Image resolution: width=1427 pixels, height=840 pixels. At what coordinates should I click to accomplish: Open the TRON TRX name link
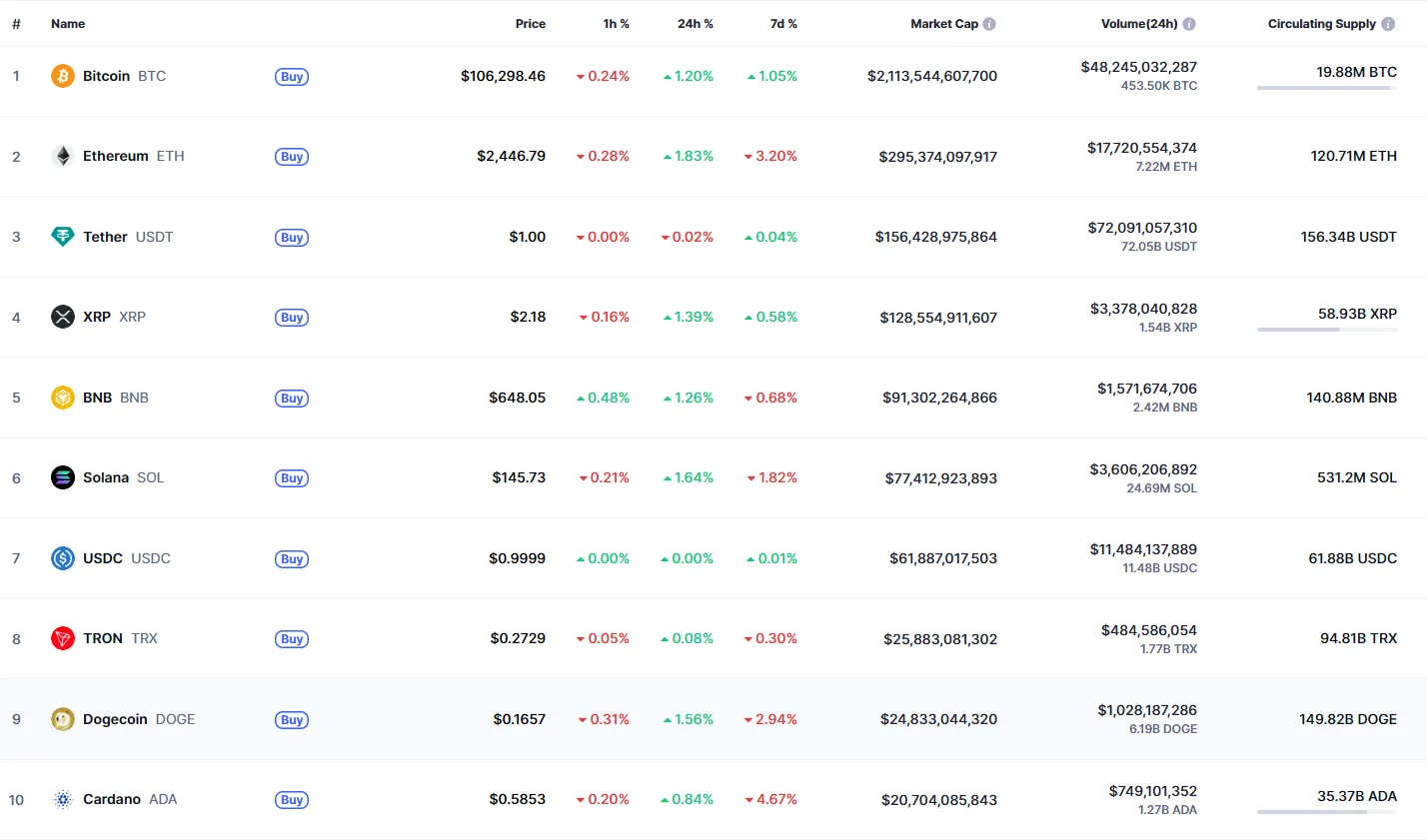[120, 638]
